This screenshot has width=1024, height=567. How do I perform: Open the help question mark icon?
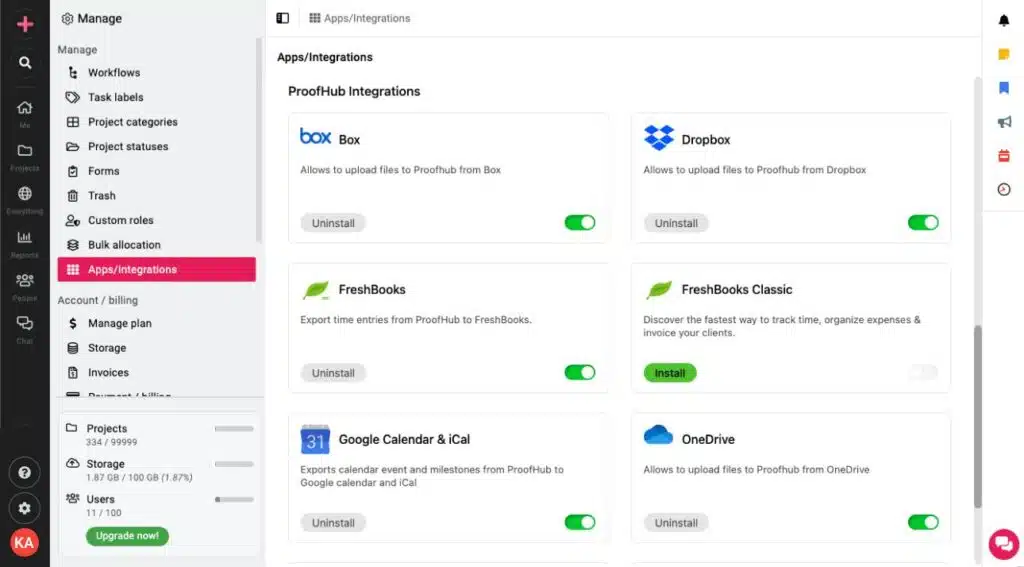coord(25,472)
